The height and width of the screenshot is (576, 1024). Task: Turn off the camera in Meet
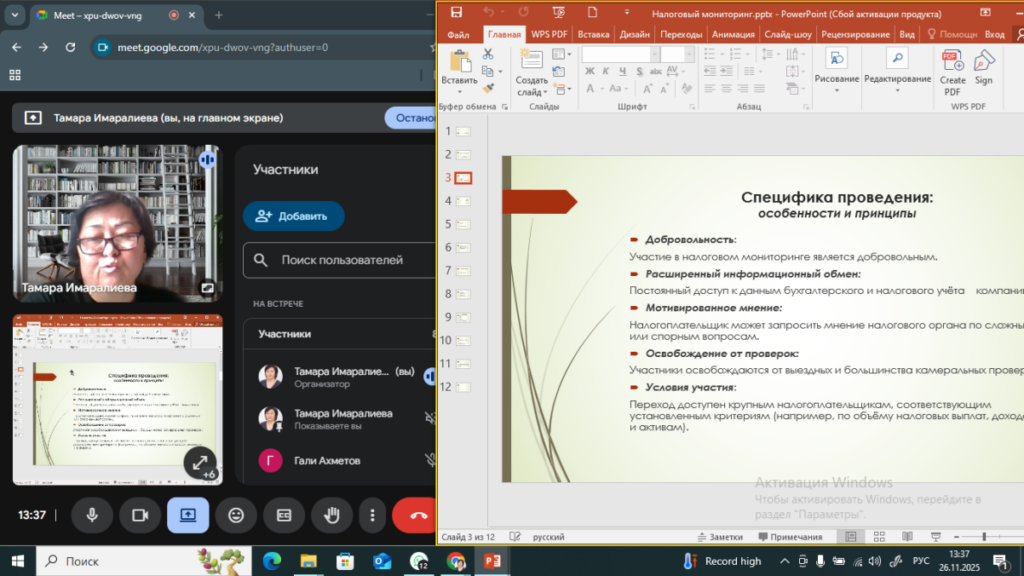point(140,515)
